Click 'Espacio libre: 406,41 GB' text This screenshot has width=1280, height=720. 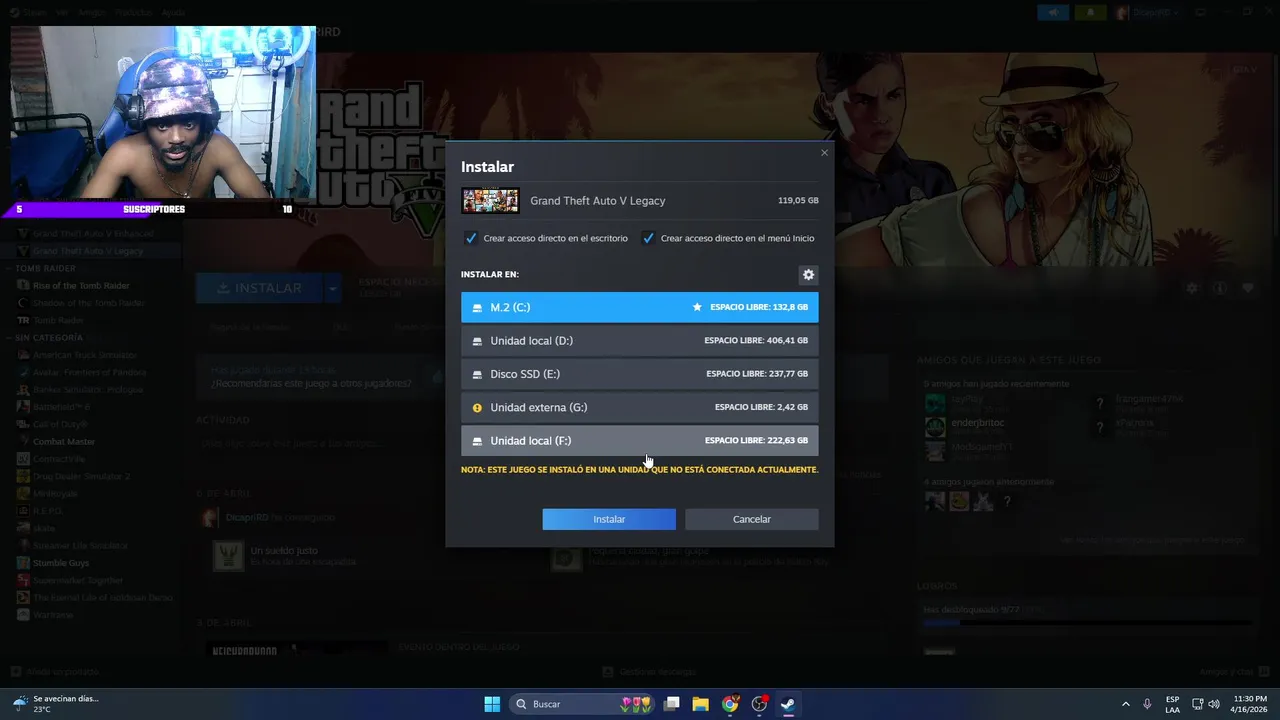point(756,341)
